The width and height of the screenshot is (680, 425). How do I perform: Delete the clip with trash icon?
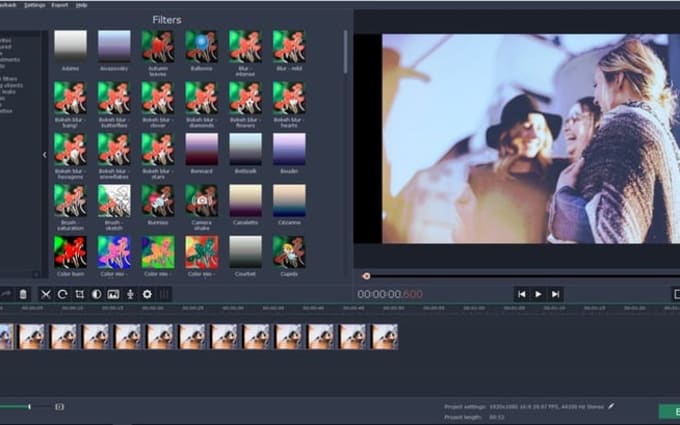23,294
